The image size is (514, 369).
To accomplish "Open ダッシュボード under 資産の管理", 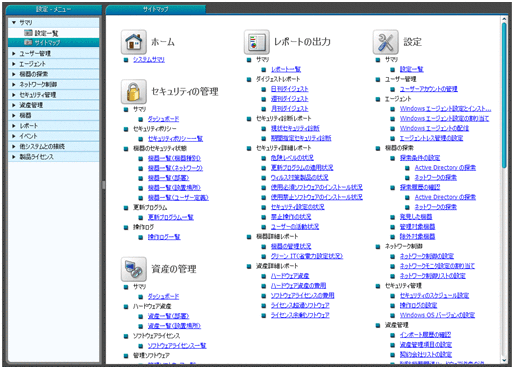I will pos(163,296).
